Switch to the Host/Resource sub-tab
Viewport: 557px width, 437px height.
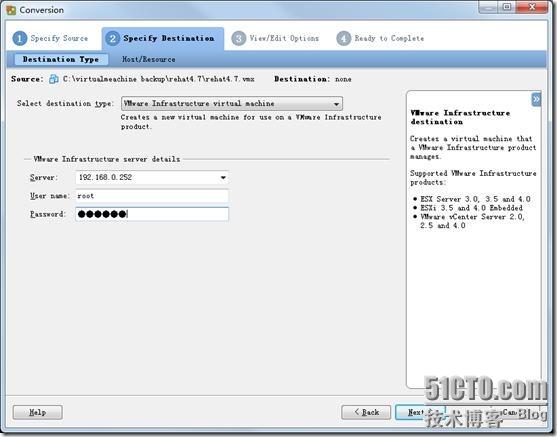click(148, 59)
